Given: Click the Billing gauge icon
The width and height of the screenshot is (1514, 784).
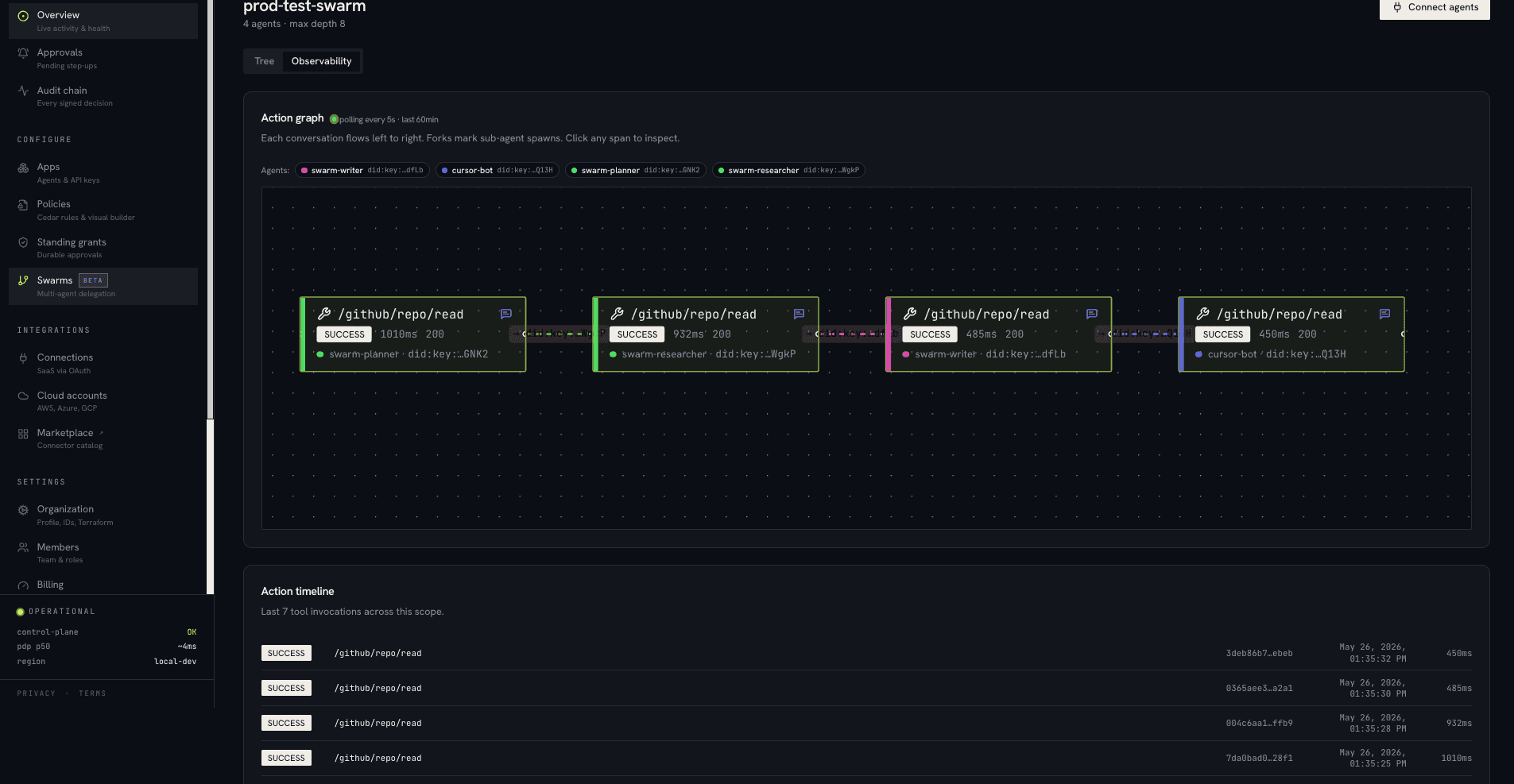Looking at the screenshot, I should click(x=23, y=585).
